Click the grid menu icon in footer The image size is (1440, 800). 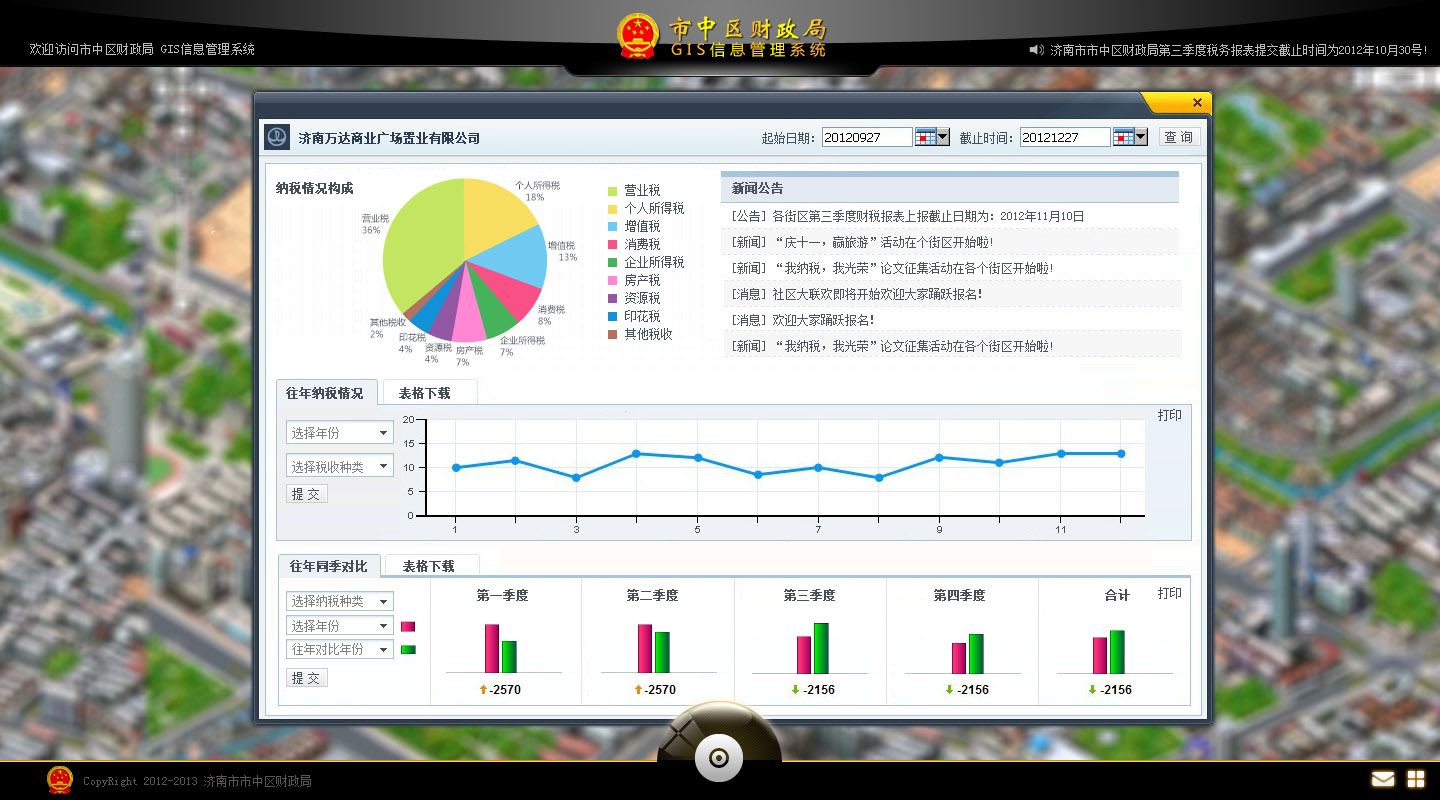point(1416,779)
